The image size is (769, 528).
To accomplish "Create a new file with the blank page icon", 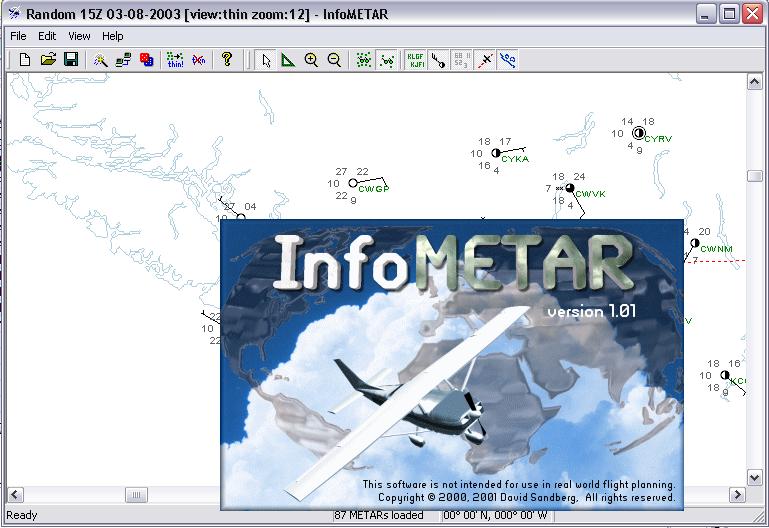I will [x=25, y=60].
